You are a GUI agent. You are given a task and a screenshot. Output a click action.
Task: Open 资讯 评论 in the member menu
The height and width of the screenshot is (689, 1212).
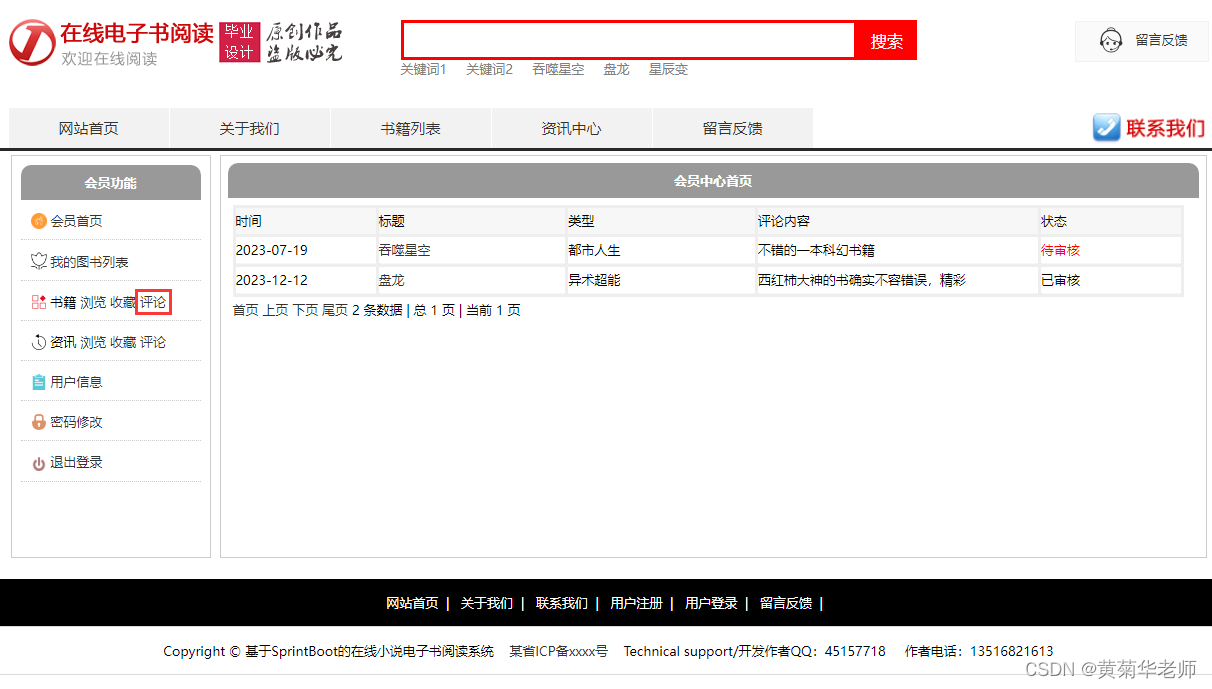pyautogui.click(x=153, y=342)
